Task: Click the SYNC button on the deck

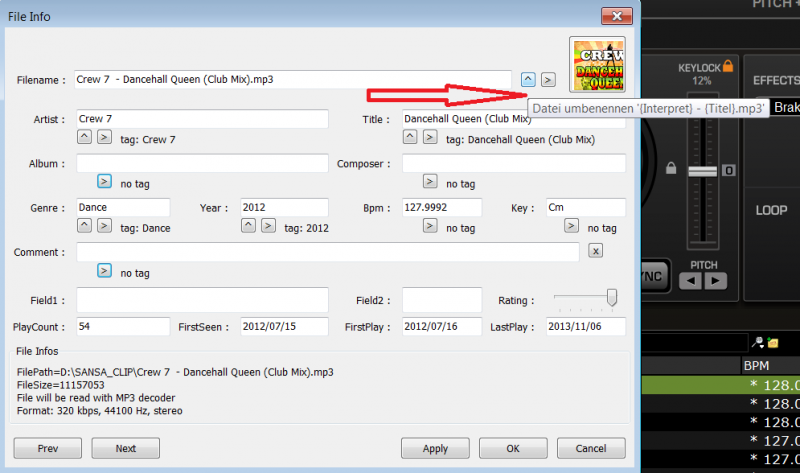Action: [x=655, y=277]
